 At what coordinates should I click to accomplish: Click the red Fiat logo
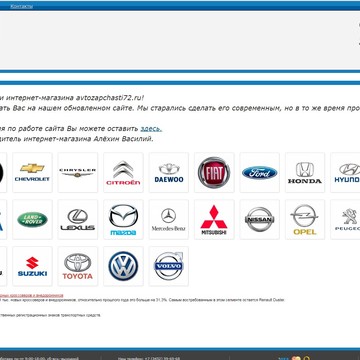tap(214, 172)
